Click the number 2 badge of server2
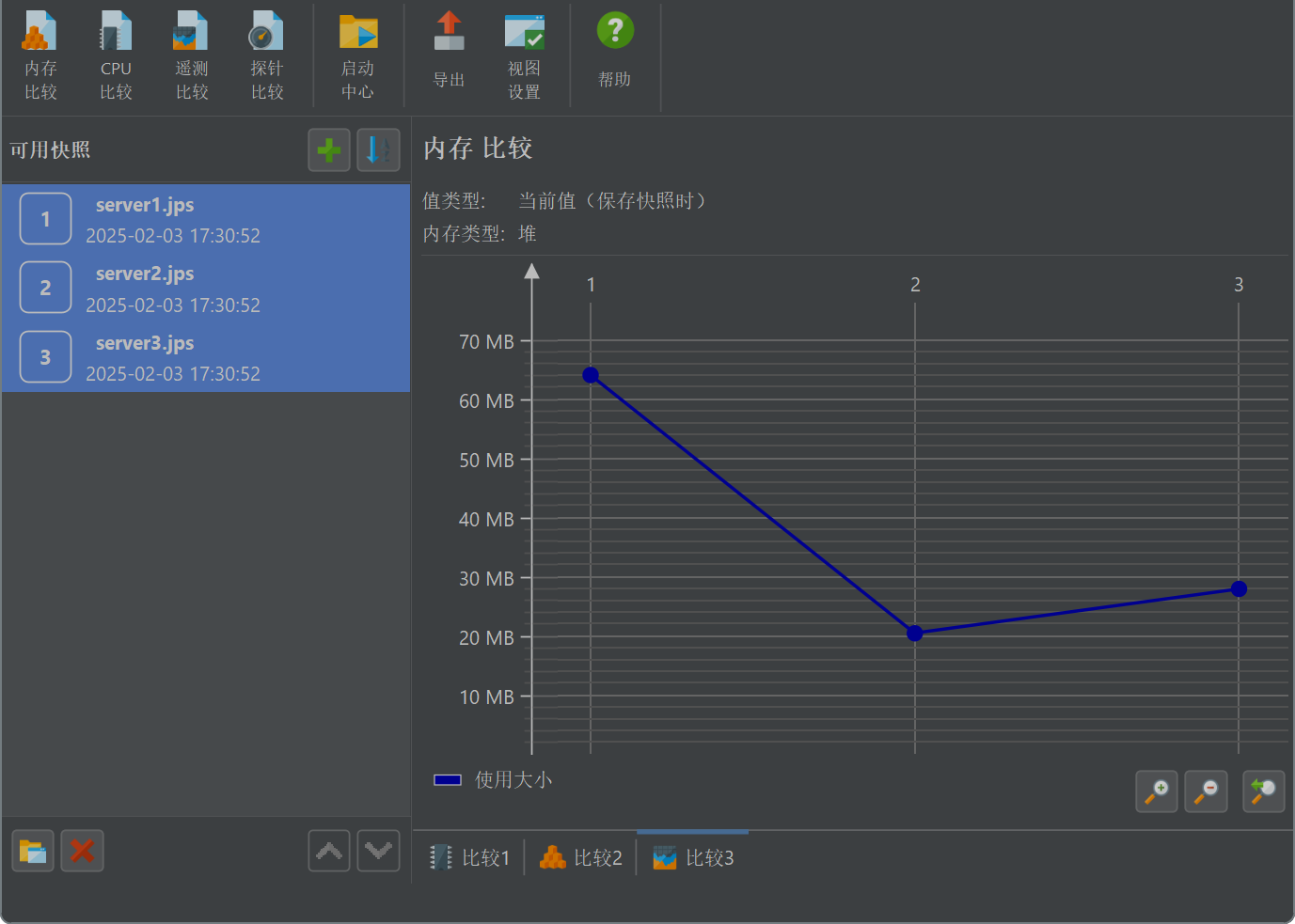Screen dimensions: 1295x924 (x=45, y=288)
